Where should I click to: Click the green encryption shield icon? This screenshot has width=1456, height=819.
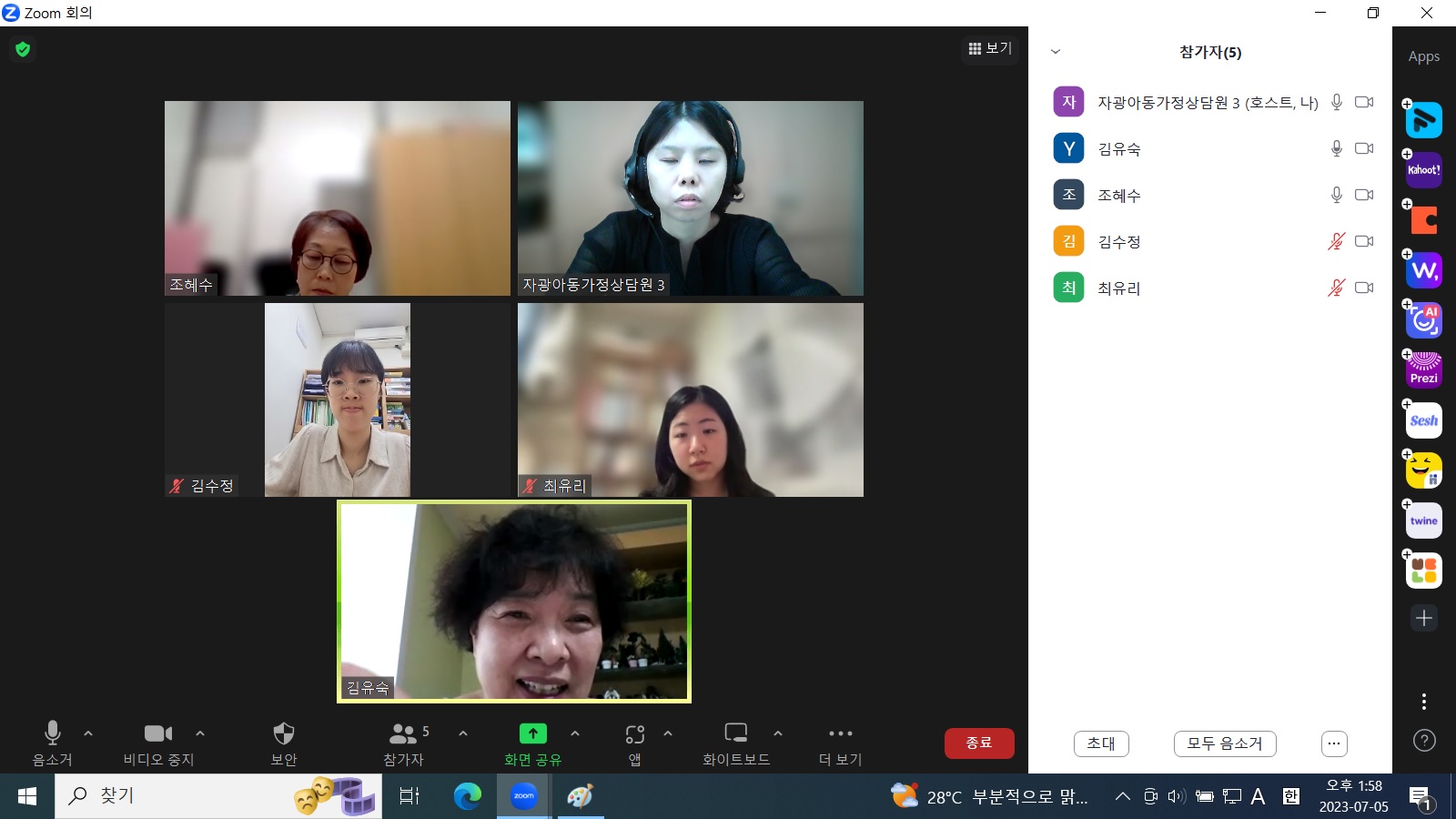coord(23,49)
